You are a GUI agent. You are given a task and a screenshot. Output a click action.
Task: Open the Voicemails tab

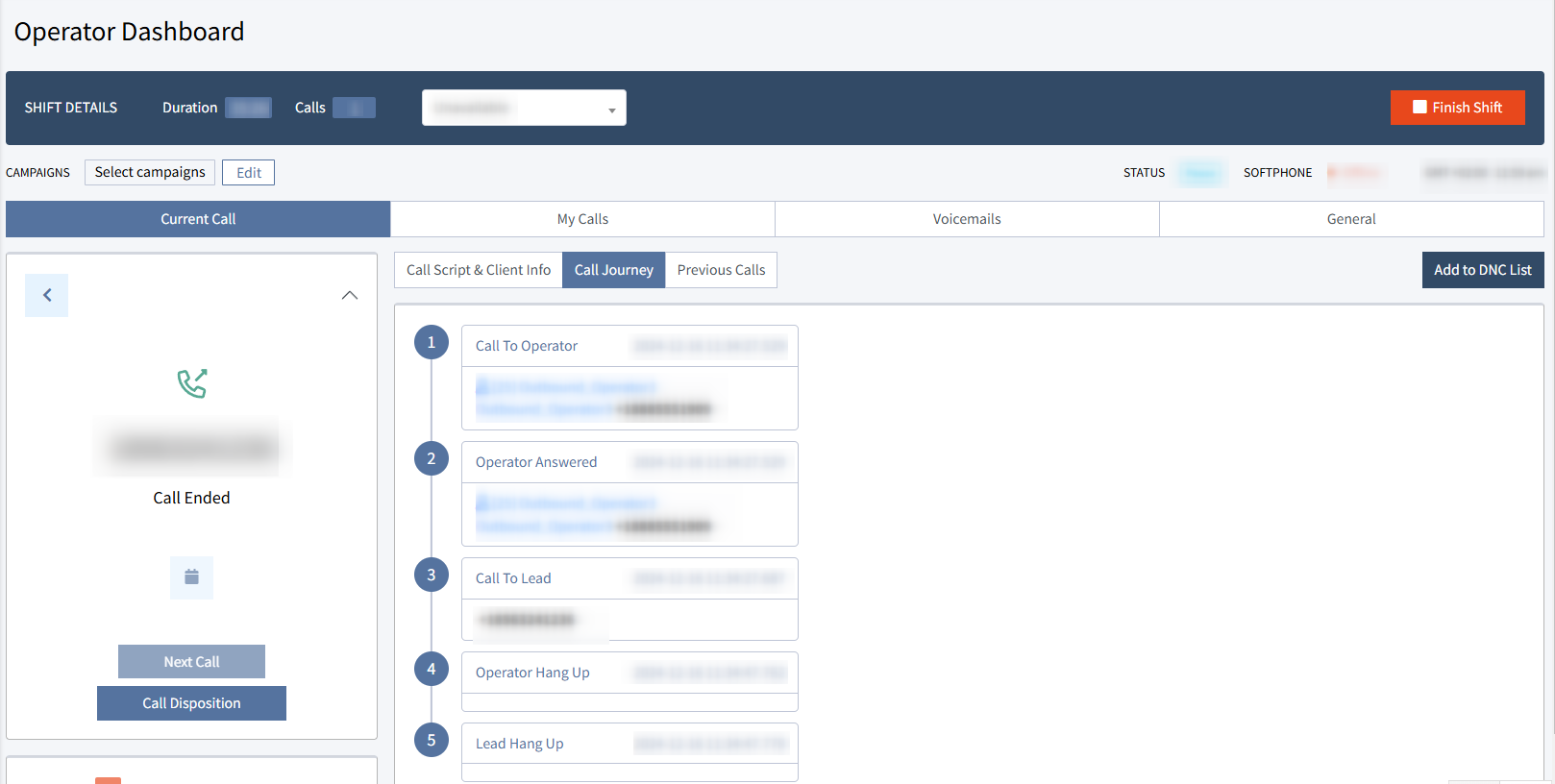(x=967, y=219)
